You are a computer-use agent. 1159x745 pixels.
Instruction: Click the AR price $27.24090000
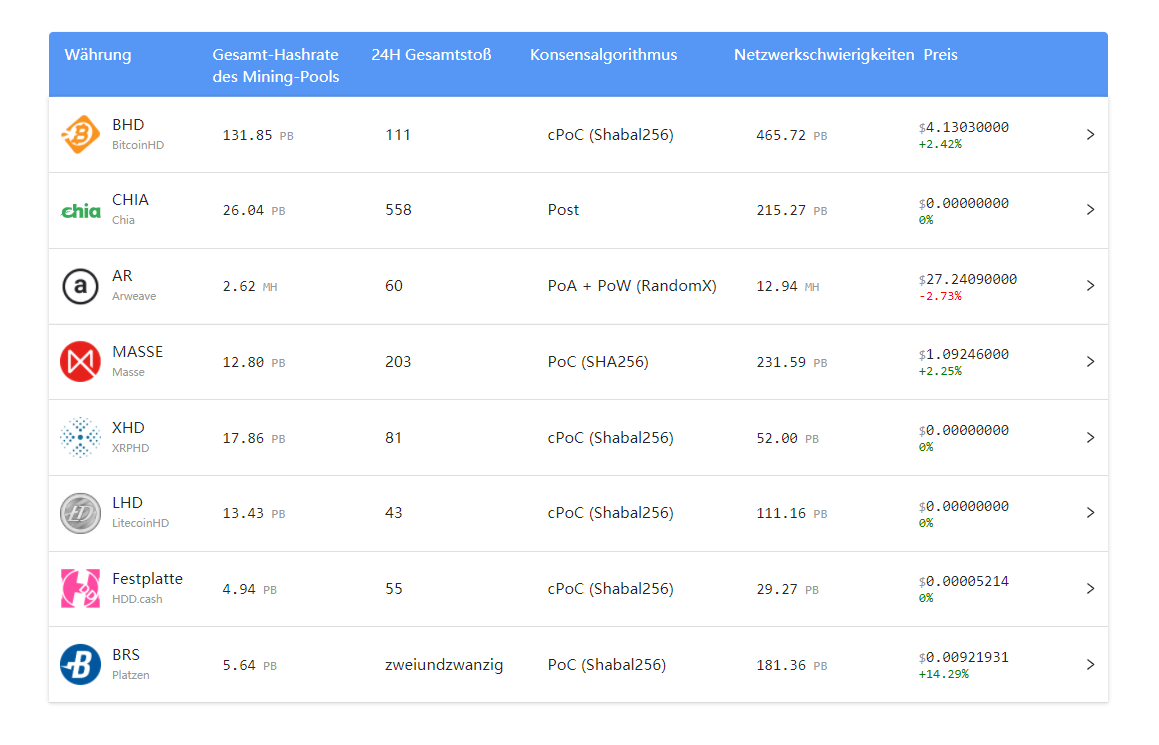tap(968, 279)
